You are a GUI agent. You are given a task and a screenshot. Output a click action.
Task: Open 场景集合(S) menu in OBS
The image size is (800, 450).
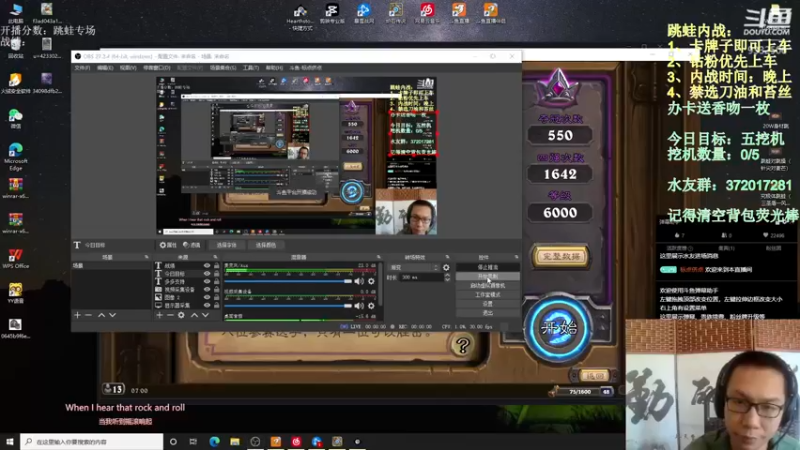pos(223,68)
